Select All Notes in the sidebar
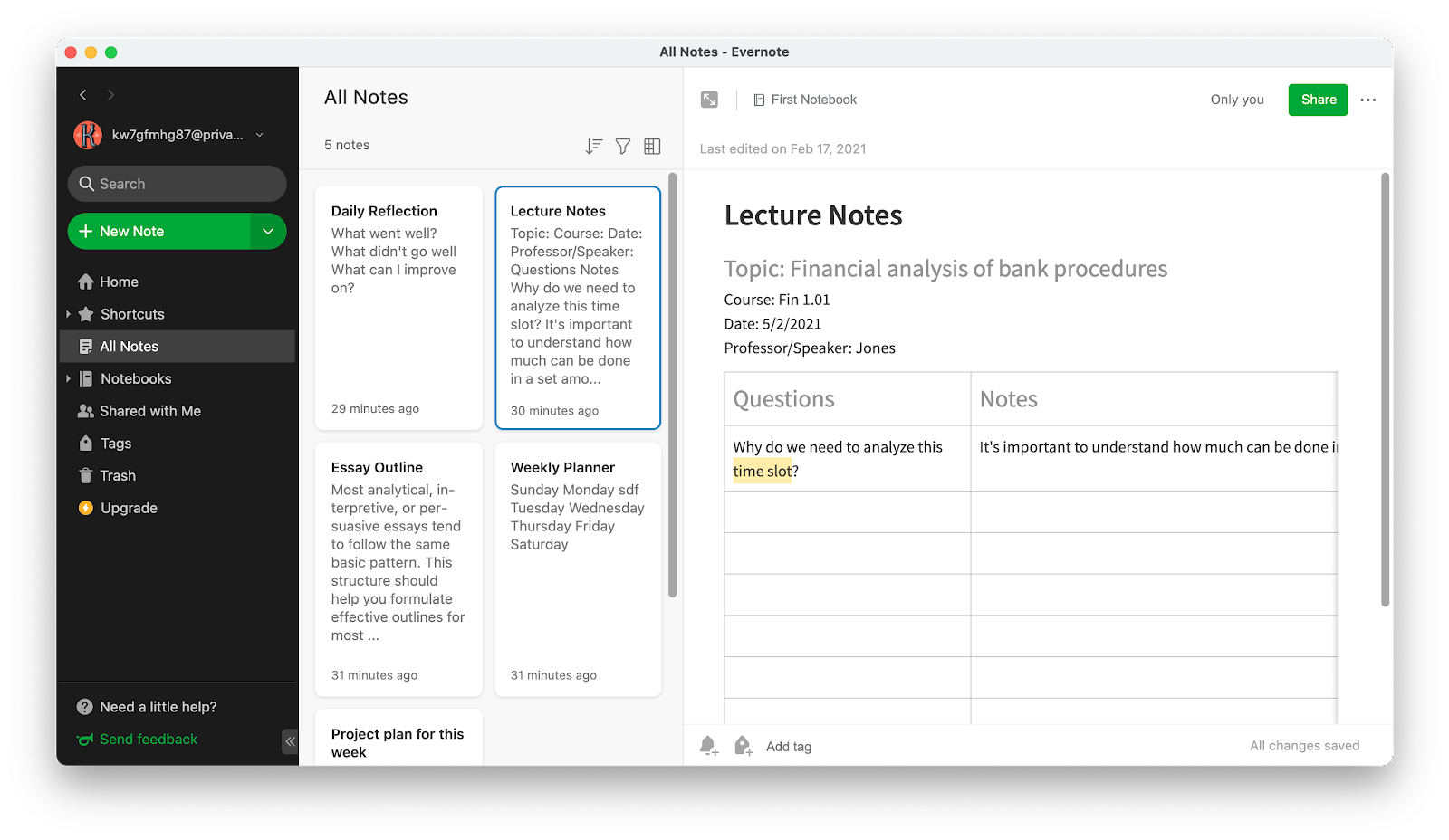Image resolution: width=1449 pixels, height=840 pixels. pos(178,347)
